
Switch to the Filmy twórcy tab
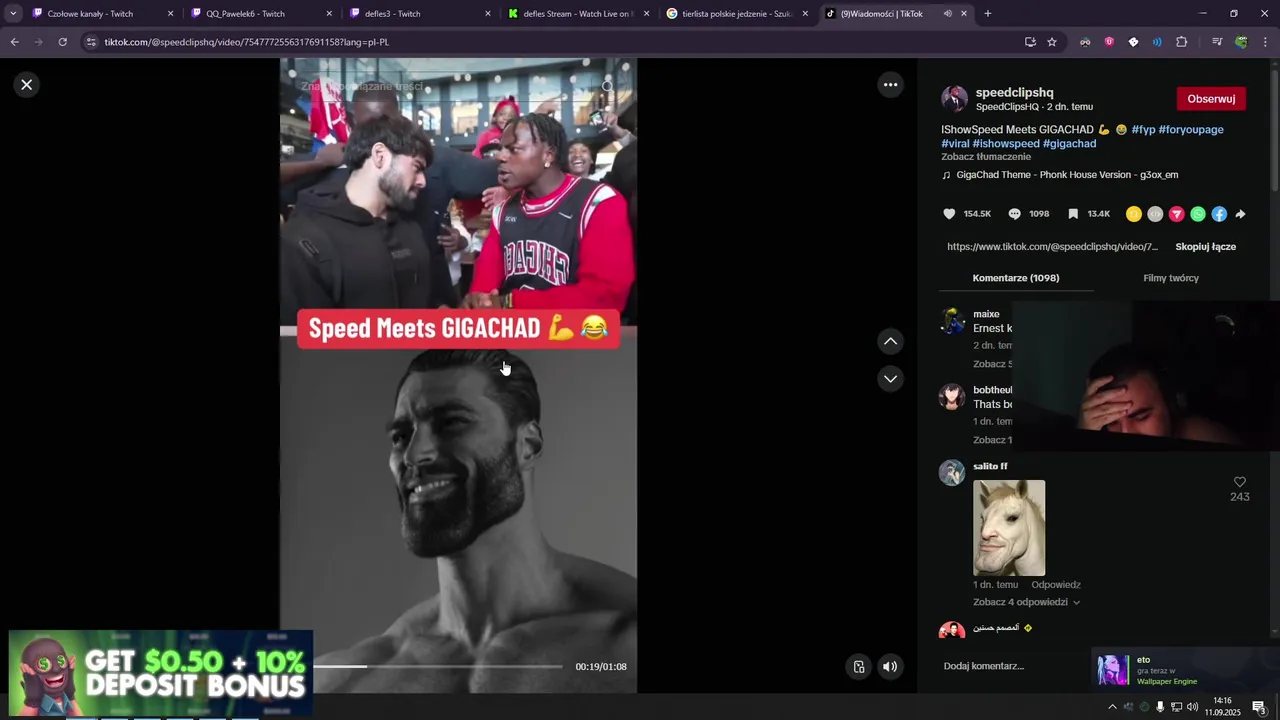click(1171, 278)
